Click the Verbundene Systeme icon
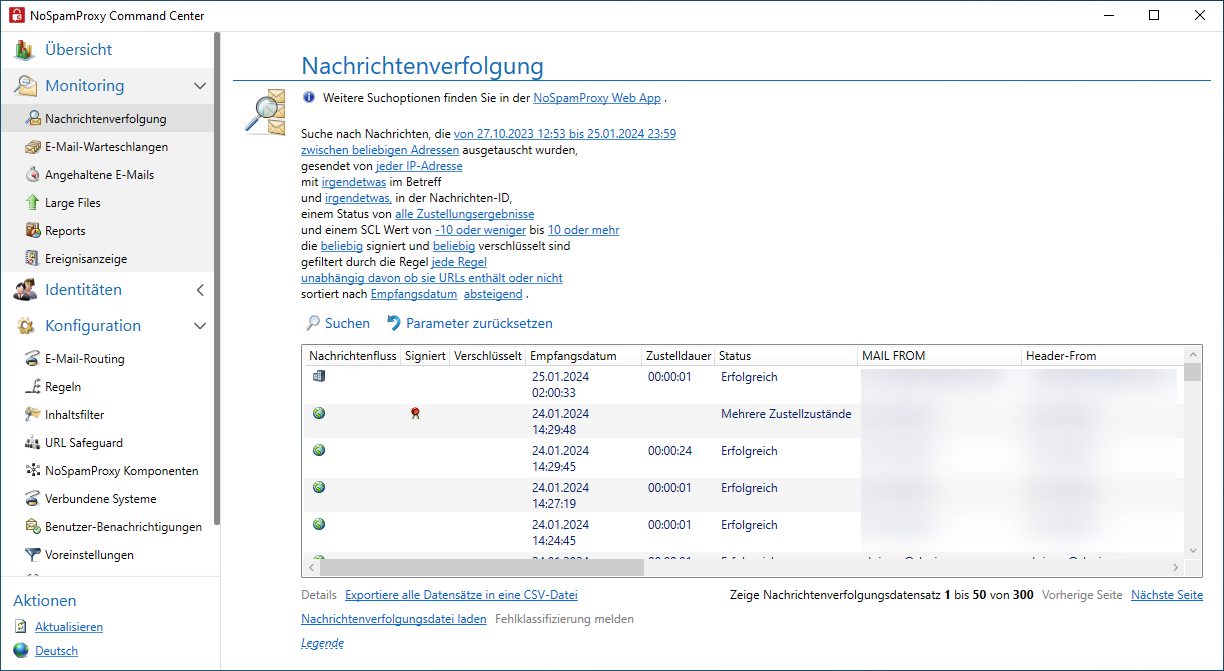Screen dimensions: 1224x671 (33, 499)
